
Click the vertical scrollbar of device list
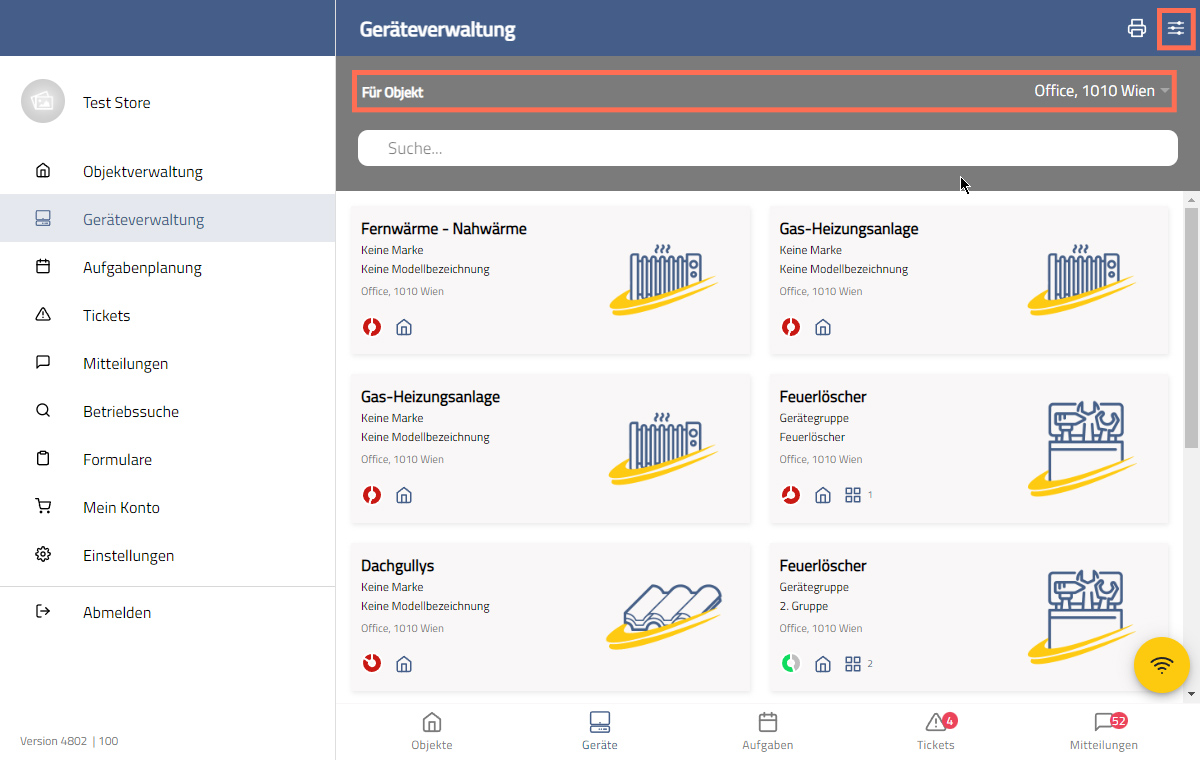point(1190,330)
